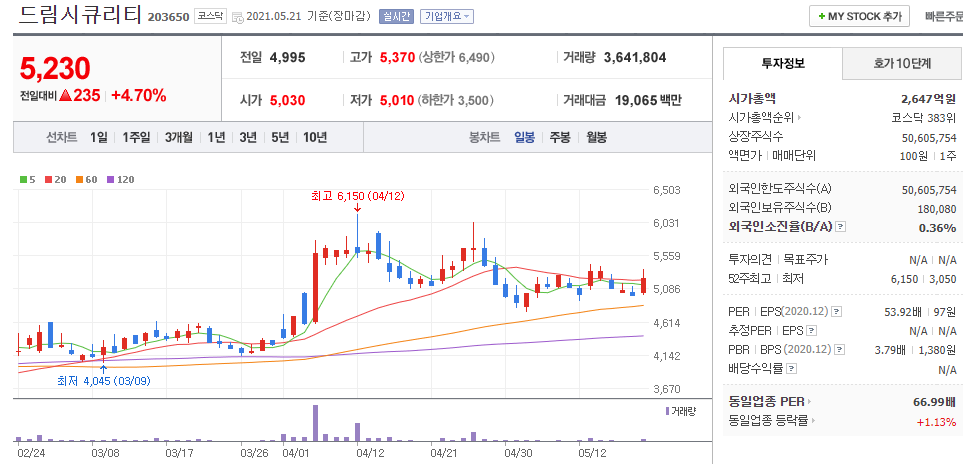Click the 최저 4,045 (03/09) chart marker

103,381
